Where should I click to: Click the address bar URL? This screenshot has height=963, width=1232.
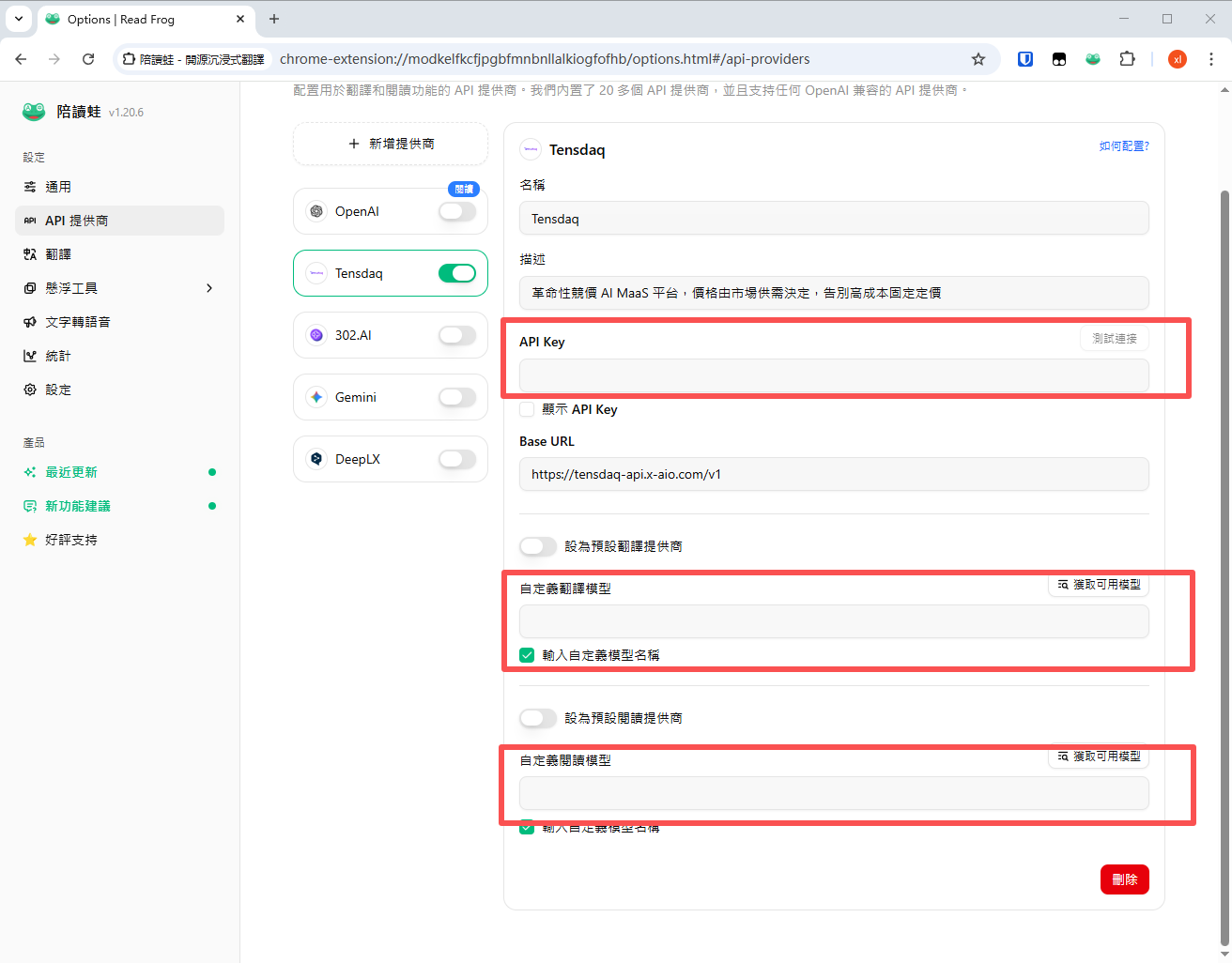pyautogui.click(x=545, y=59)
